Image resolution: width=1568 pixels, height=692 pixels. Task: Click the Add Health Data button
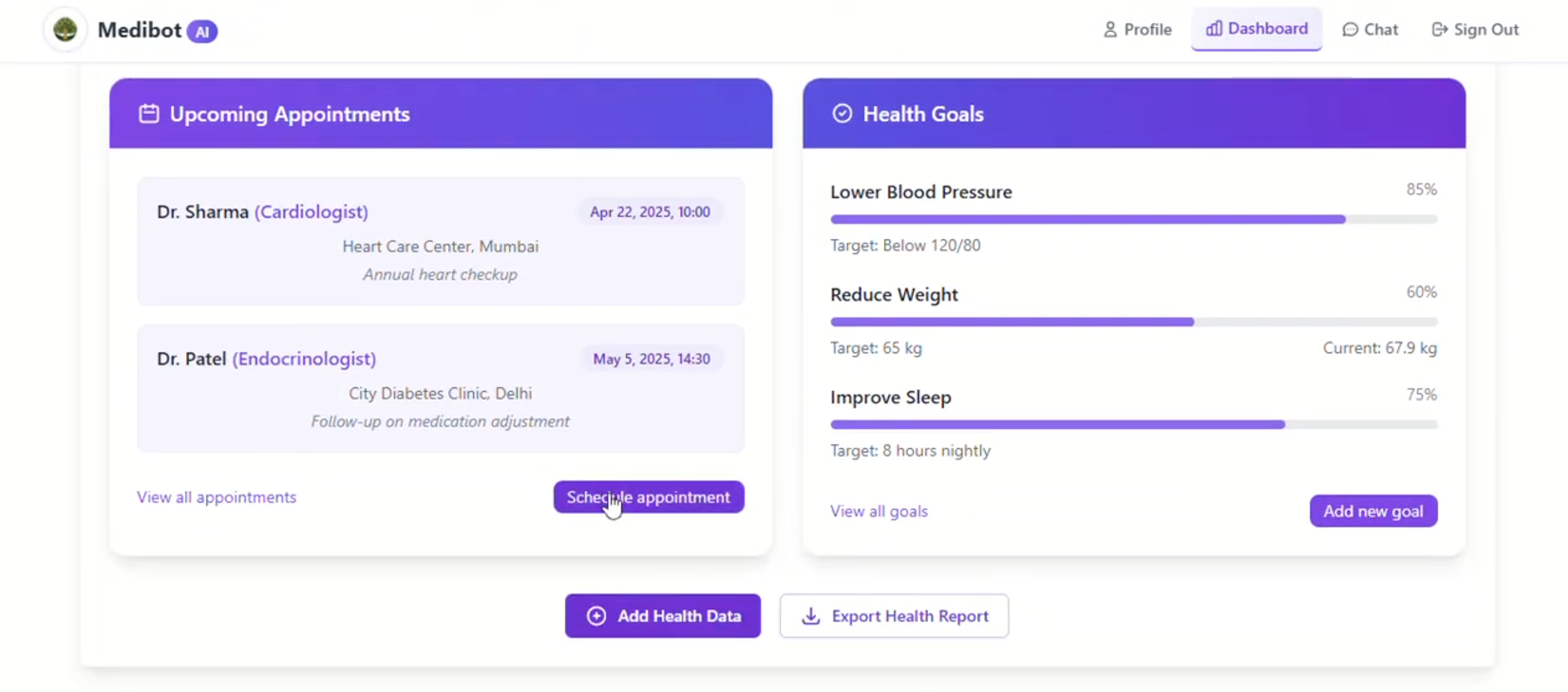pyautogui.click(x=662, y=616)
